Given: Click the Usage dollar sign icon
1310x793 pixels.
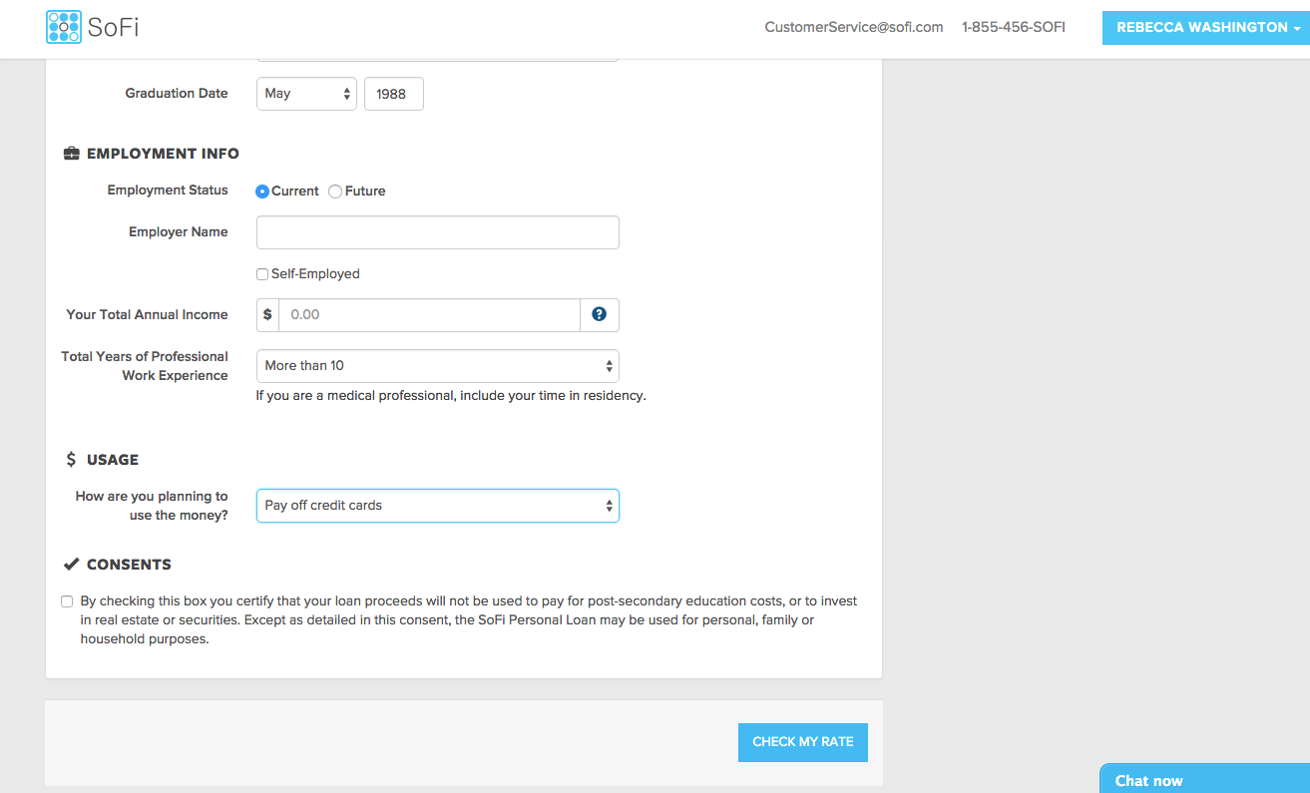Looking at the screenshot, I should pos(71,460).
